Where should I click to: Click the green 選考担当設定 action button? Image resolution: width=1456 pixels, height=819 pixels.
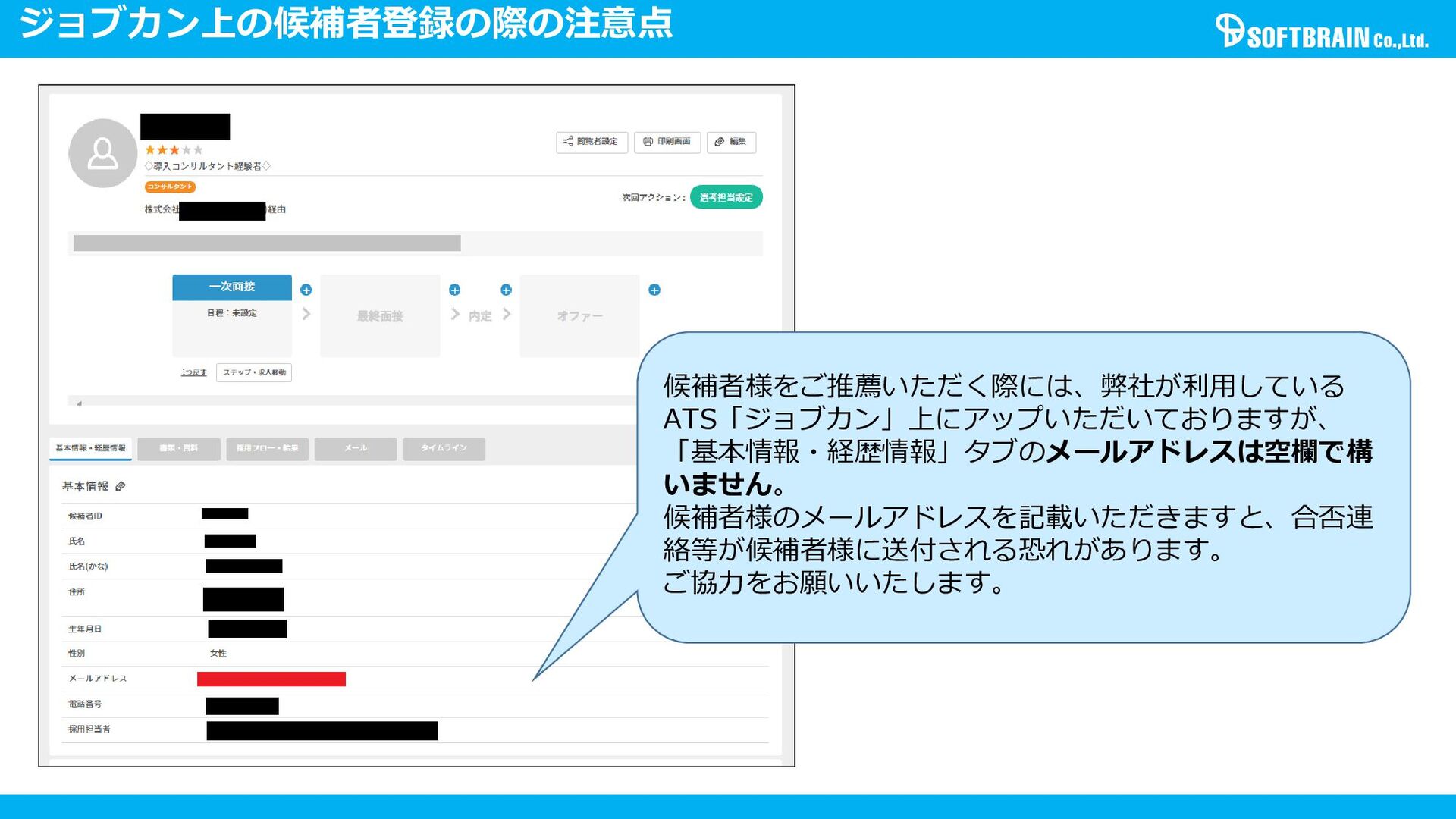(726, 197)
